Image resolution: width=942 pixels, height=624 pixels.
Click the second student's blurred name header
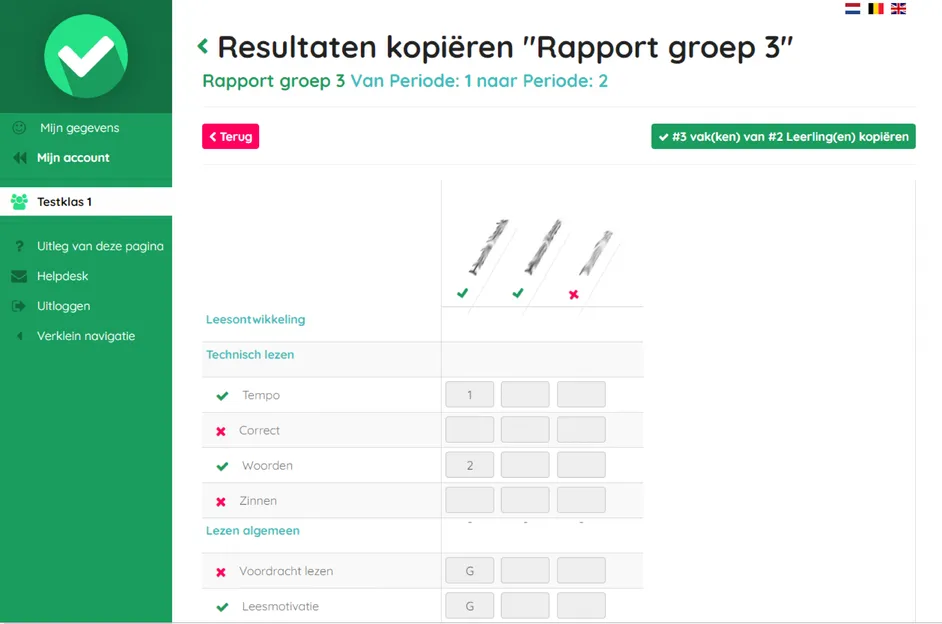coord(543,247)
